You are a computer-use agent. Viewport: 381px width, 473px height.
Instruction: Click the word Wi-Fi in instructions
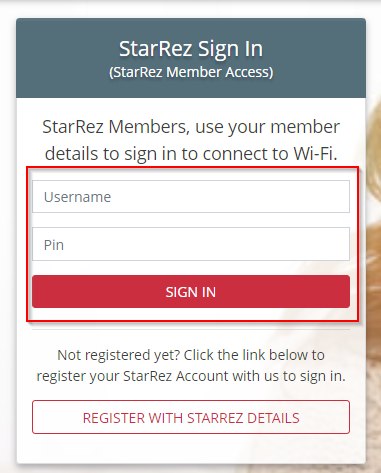315,154
